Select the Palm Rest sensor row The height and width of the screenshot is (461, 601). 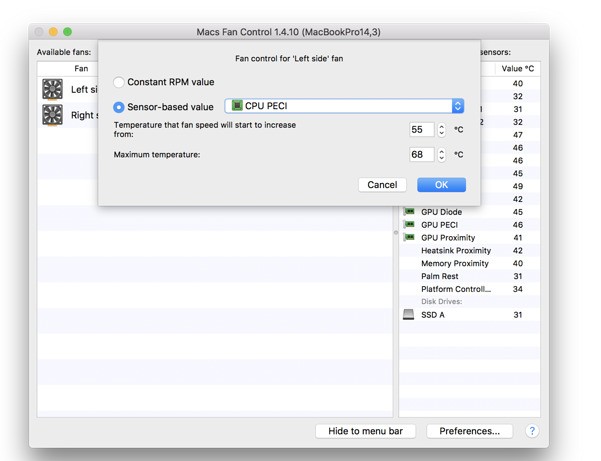point(470,276)
